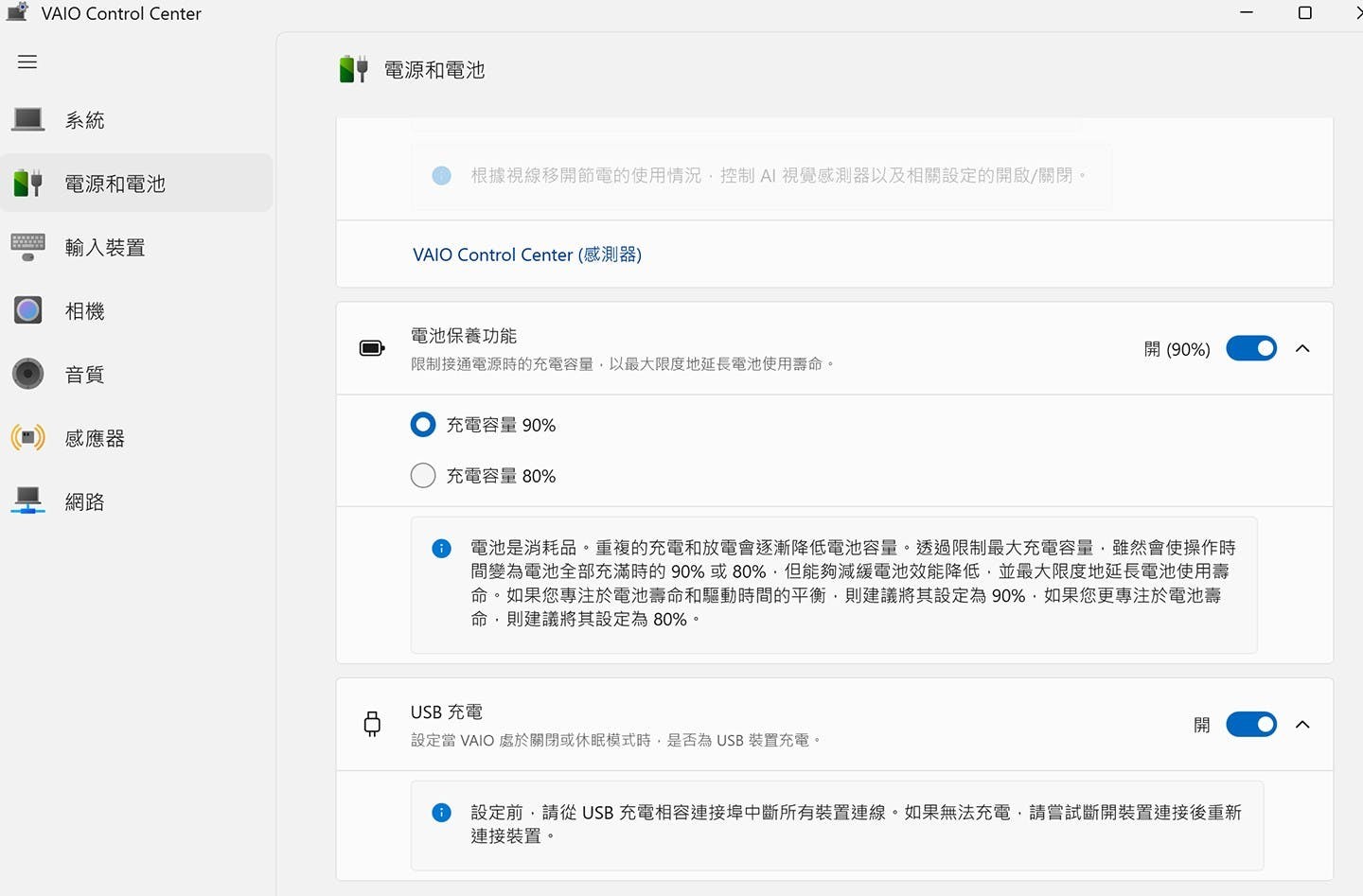Screen dimensions: 1363x896
Task: Click the USB 充電 plug icon
Action: click(372, 725)
